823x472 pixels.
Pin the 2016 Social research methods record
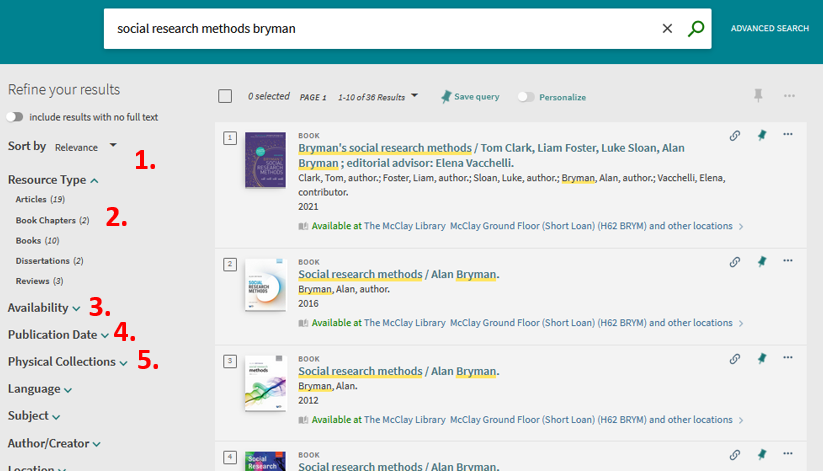(762, 262)
